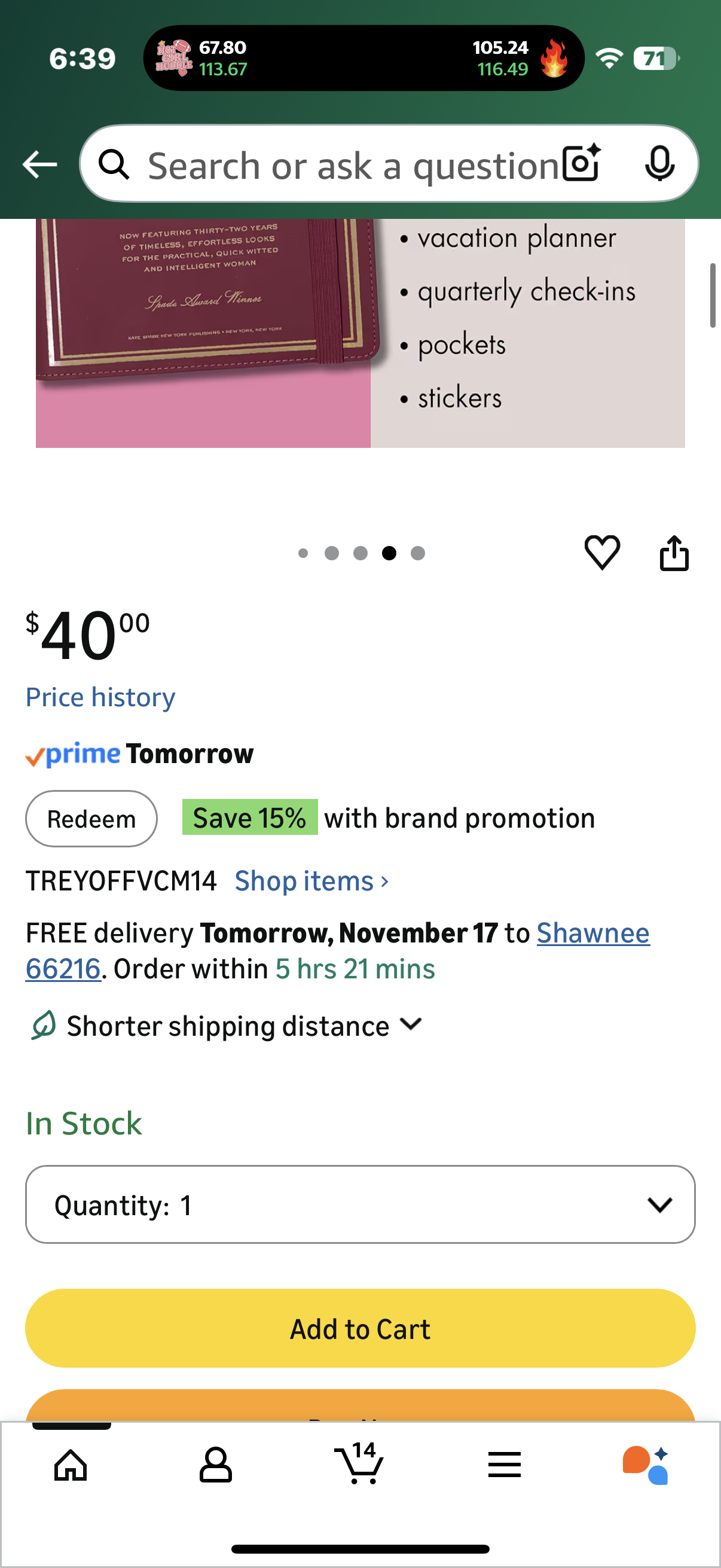Open the Rufus AI assistant icon
The height and width of the screenshot is (1568, 721).
pyautogui.click(x=646, y=1465)
